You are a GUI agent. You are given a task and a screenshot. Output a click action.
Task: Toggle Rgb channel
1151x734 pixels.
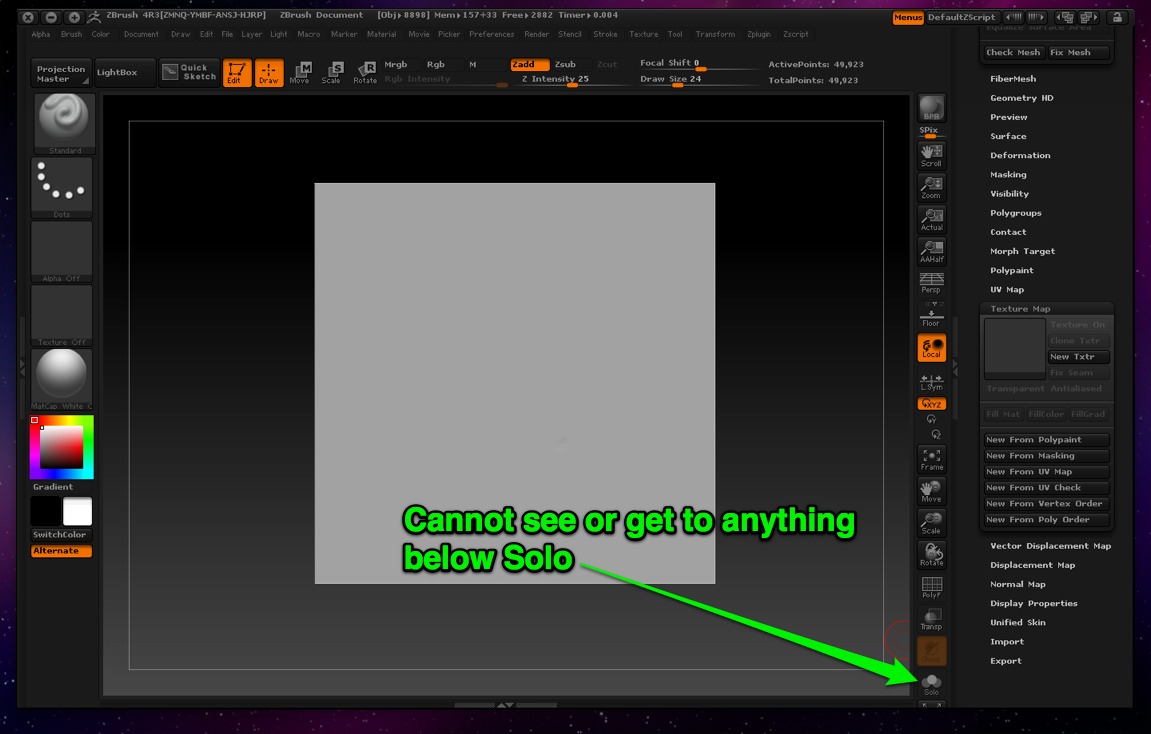[436, 65]
